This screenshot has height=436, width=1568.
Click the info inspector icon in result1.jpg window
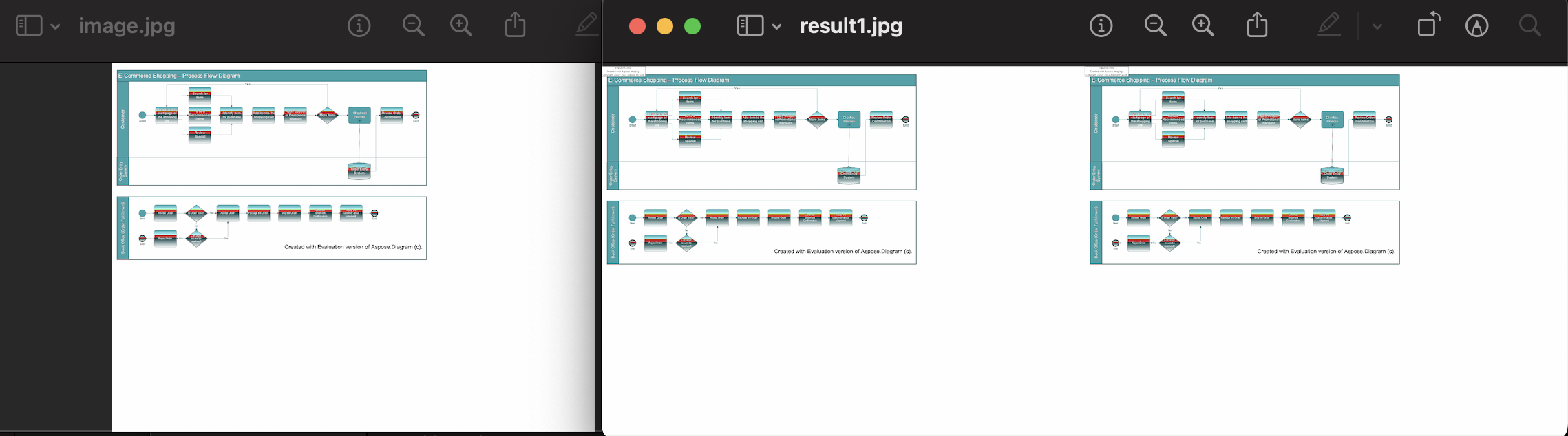pos(1101,26)
